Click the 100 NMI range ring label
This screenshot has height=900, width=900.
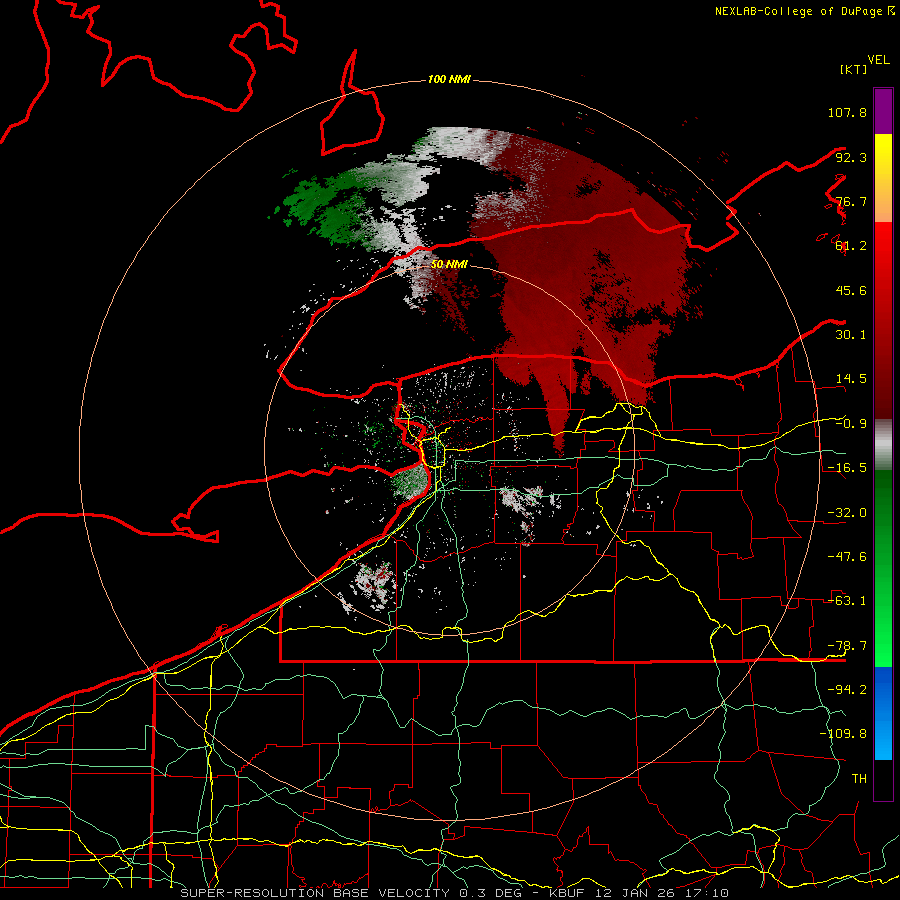tap(449, 79)
